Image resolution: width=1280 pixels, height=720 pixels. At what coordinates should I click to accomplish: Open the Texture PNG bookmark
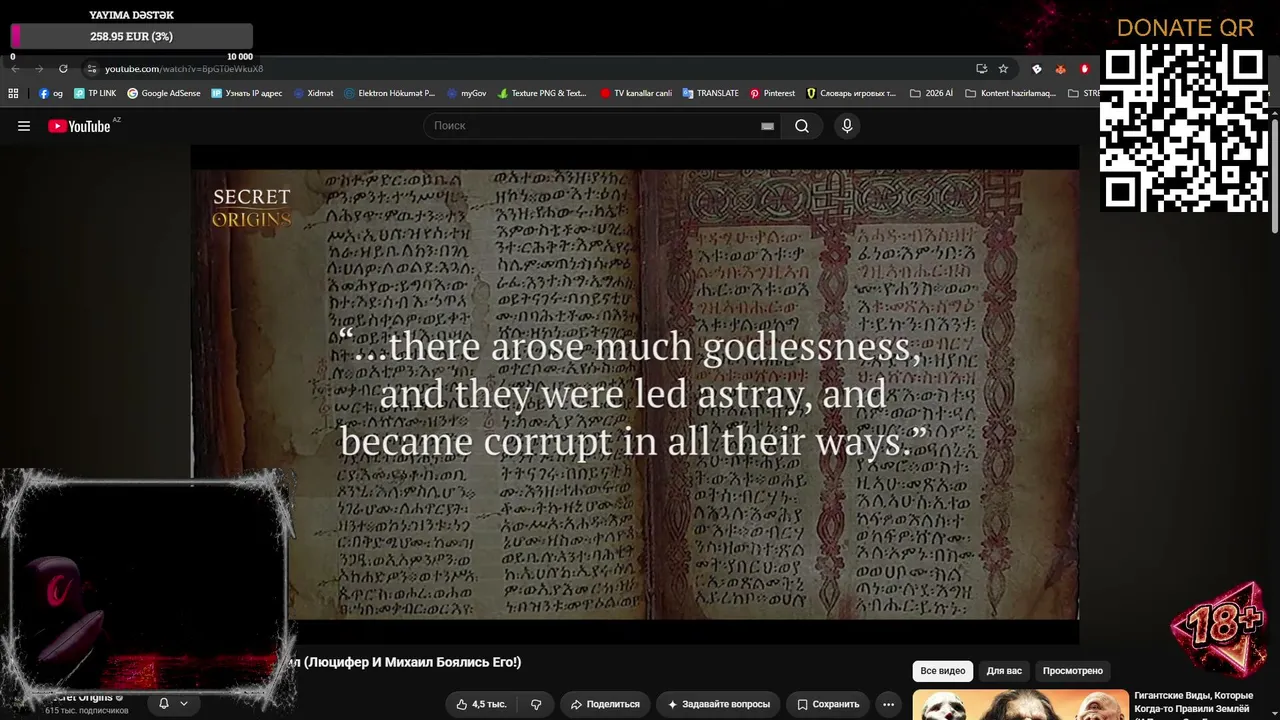[542, 93]
